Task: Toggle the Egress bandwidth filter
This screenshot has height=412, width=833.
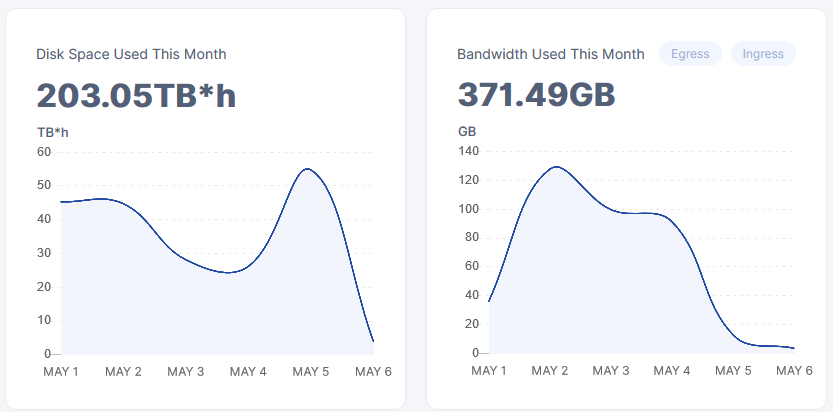Action: pos(690,54)
